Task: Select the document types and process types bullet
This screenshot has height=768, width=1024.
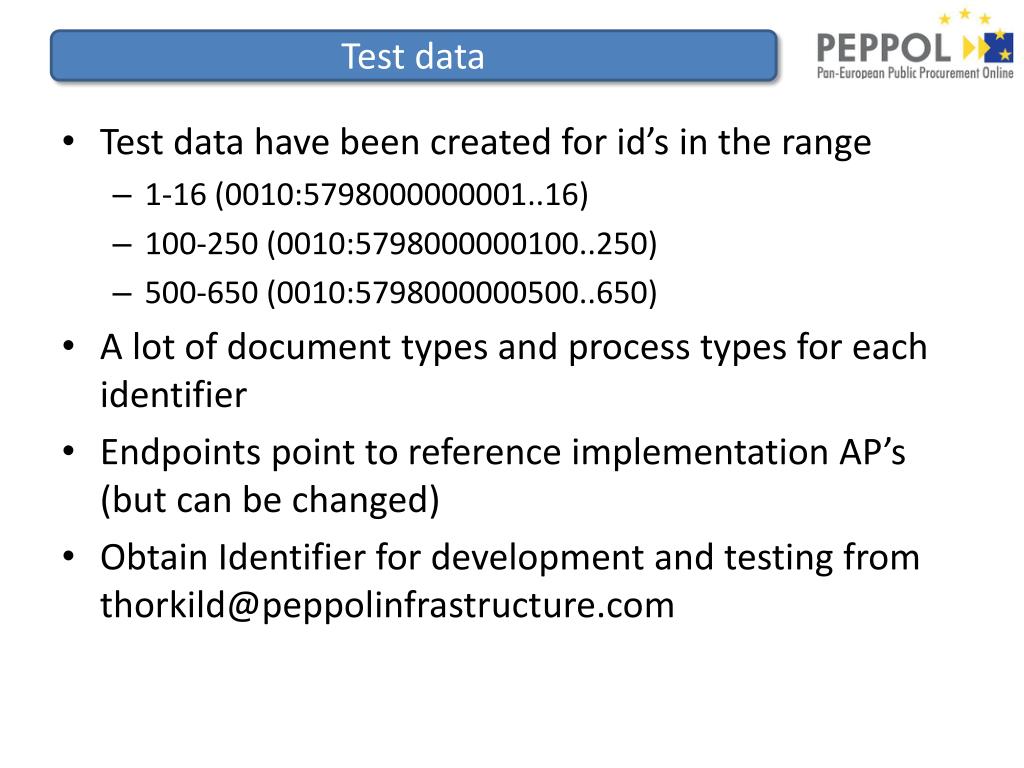Action: (x=513, y=370)
